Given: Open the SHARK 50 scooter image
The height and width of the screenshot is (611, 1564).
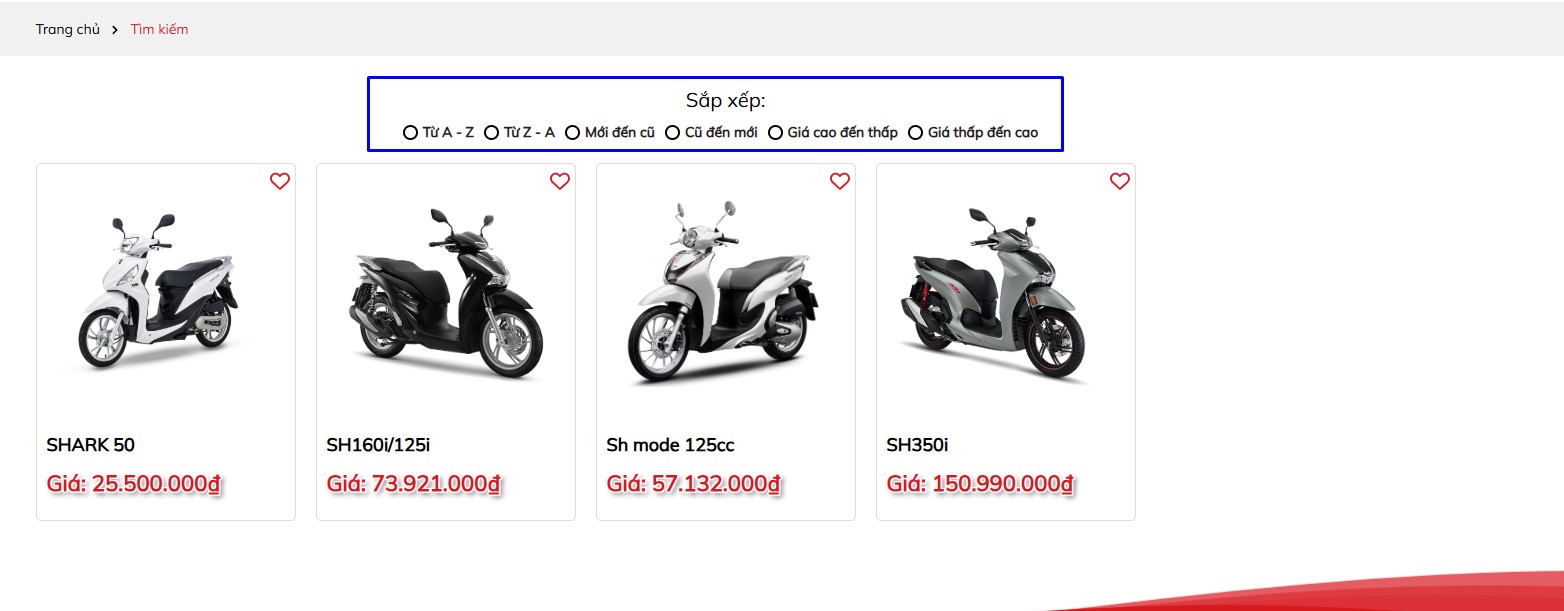Looking at the screenshot, I should (x=159, y=292).
